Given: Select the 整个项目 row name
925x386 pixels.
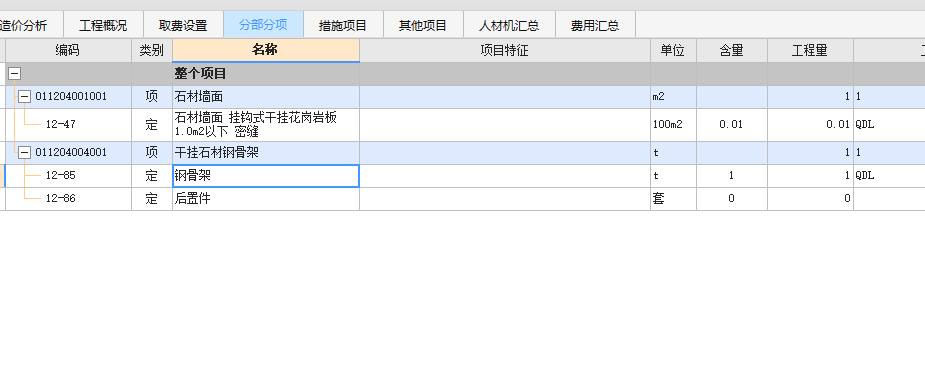Looking at the screenshot, I should [265, 74].
